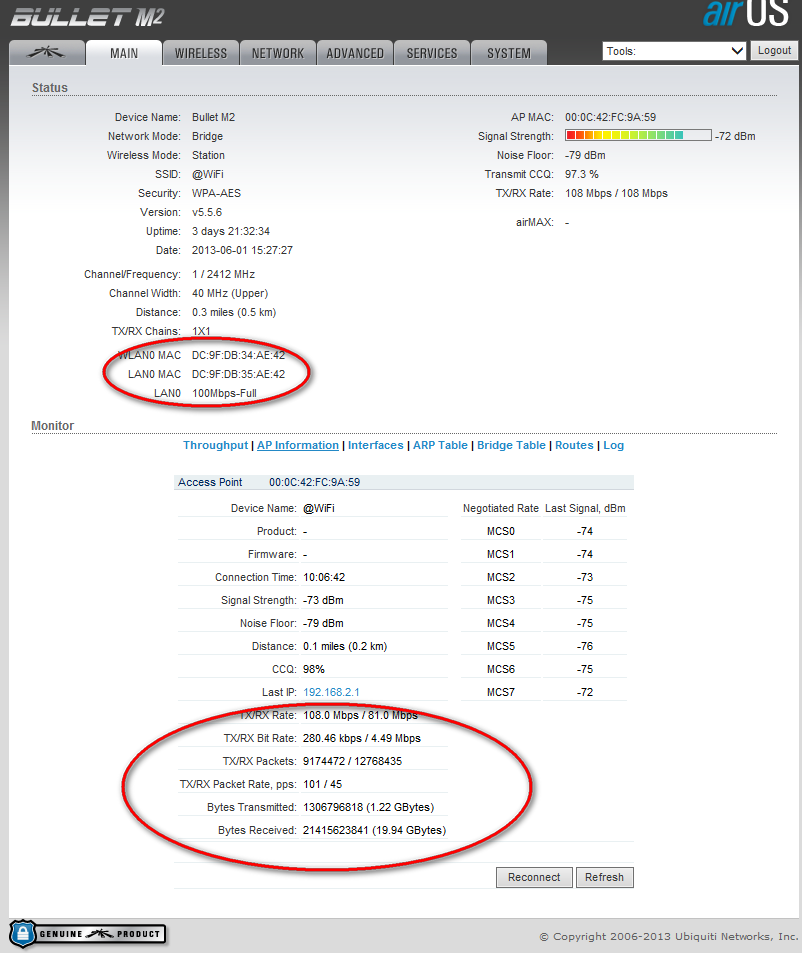Open the Interfaces monitor link
This screenshot has height=953, width=802.
(x=375, y=445)
